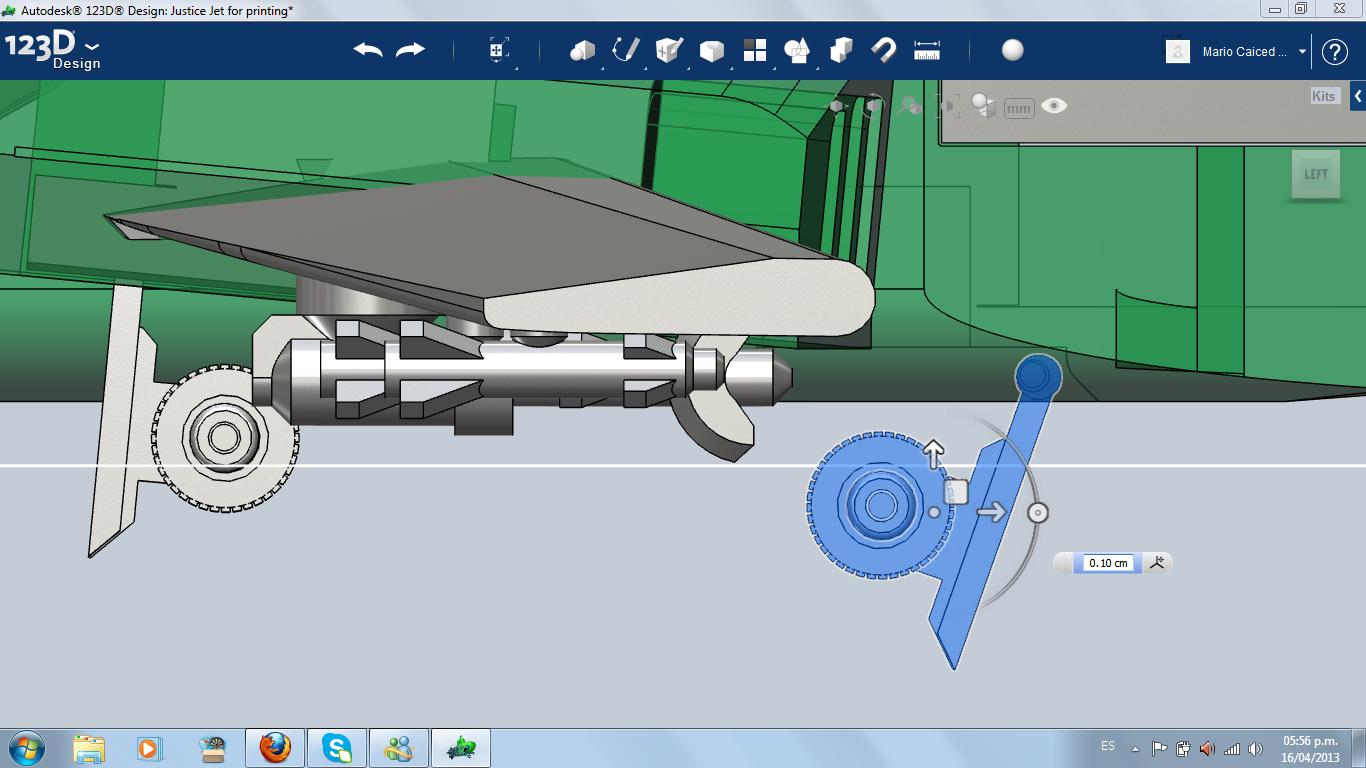Click the 123D Design taskbar button
Screen dimensions: 1366x768
click(x=461, y=748)
